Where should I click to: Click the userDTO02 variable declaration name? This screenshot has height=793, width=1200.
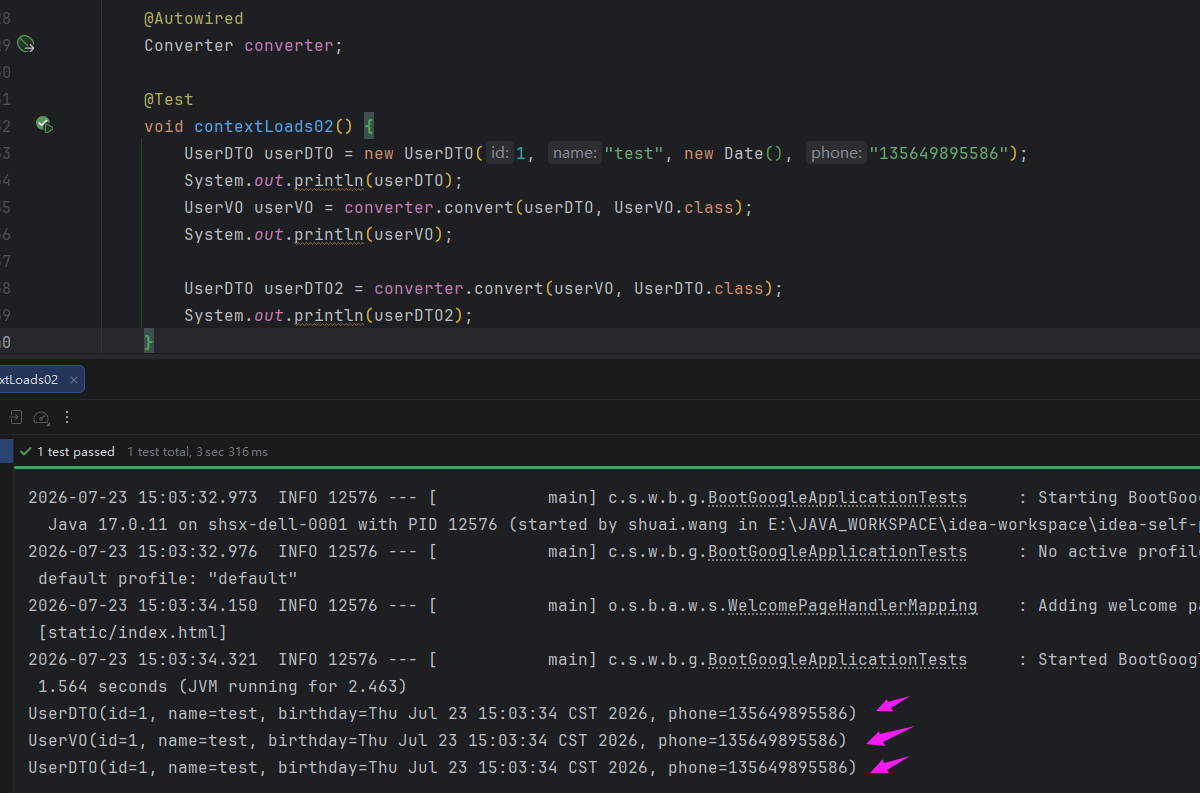click(304, 288)
